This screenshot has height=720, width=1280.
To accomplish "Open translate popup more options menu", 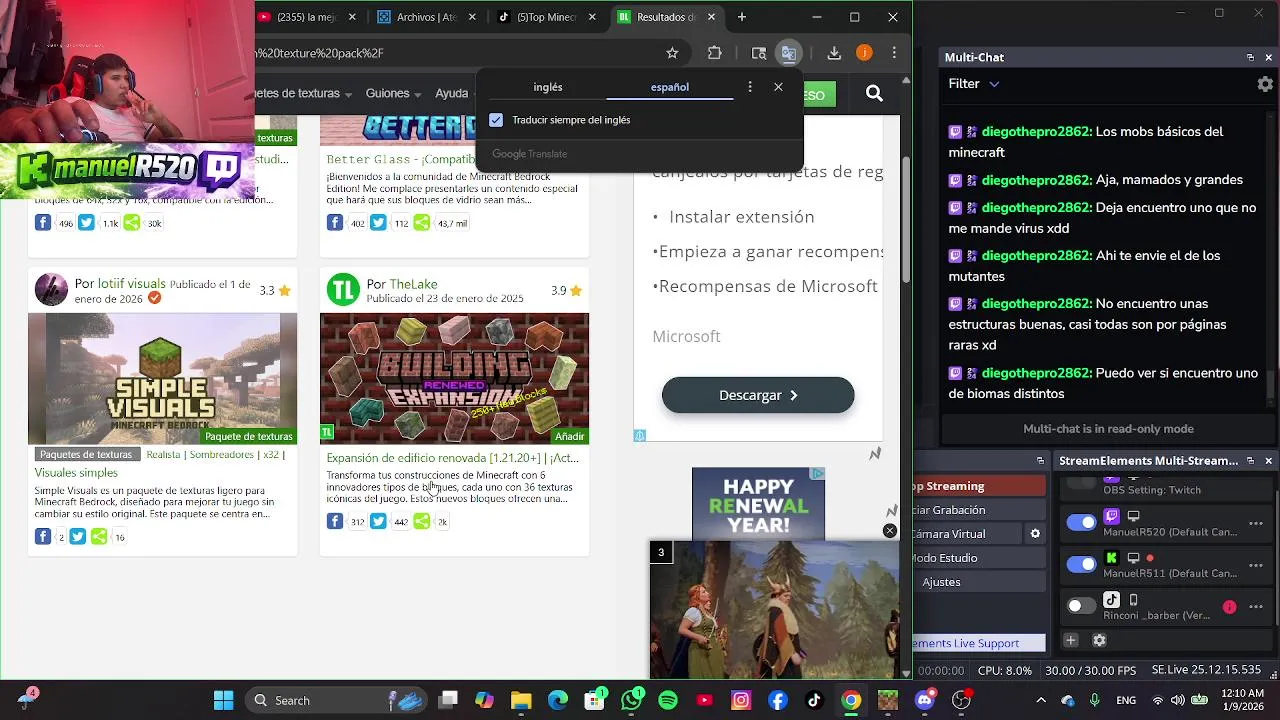I will pos(750,87).
